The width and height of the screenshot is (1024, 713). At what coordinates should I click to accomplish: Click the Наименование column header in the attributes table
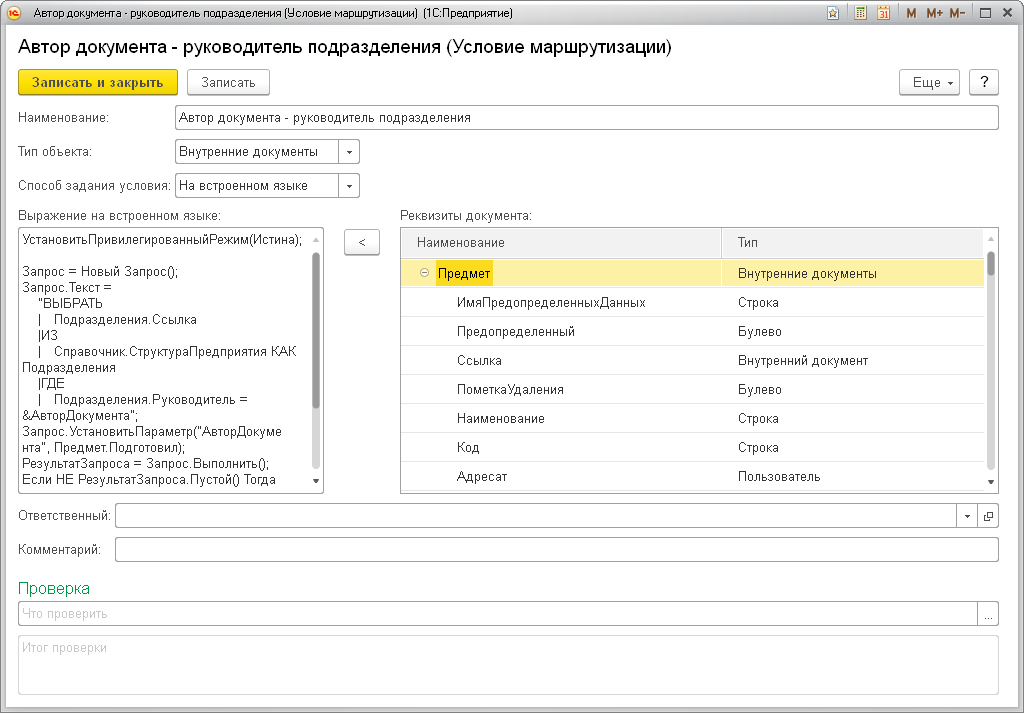pyautogui.click(x=561, y=242)
